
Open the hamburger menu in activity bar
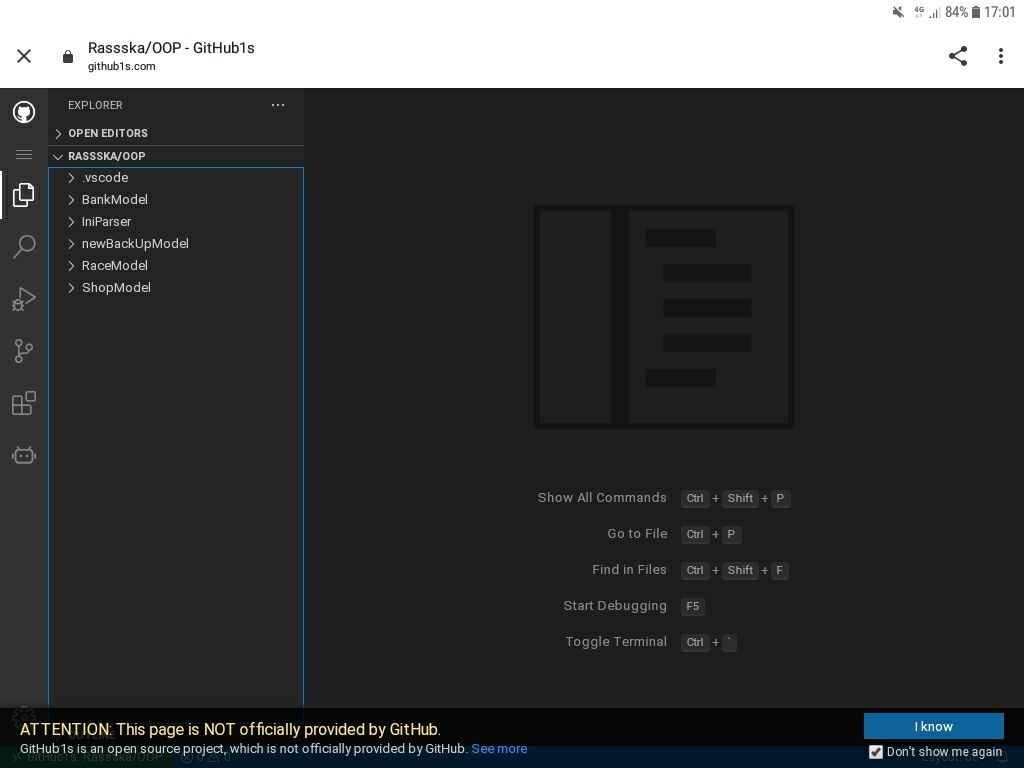coord(24,154)
